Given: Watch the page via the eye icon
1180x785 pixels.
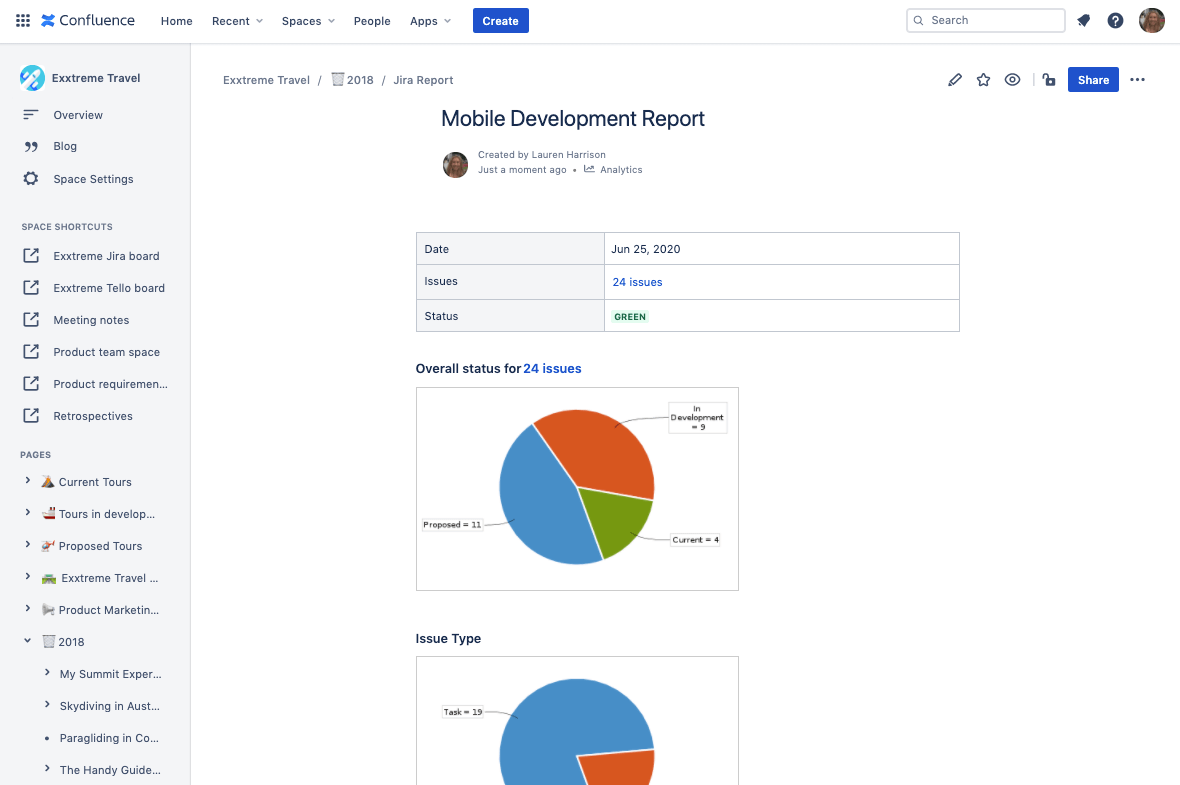Looking at the screenshot, I should (x=1012, y=80).
